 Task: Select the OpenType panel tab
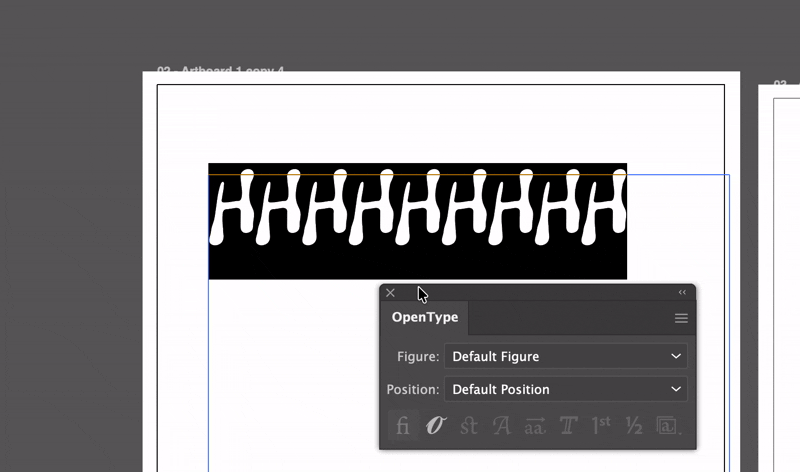tap(424, 317)
